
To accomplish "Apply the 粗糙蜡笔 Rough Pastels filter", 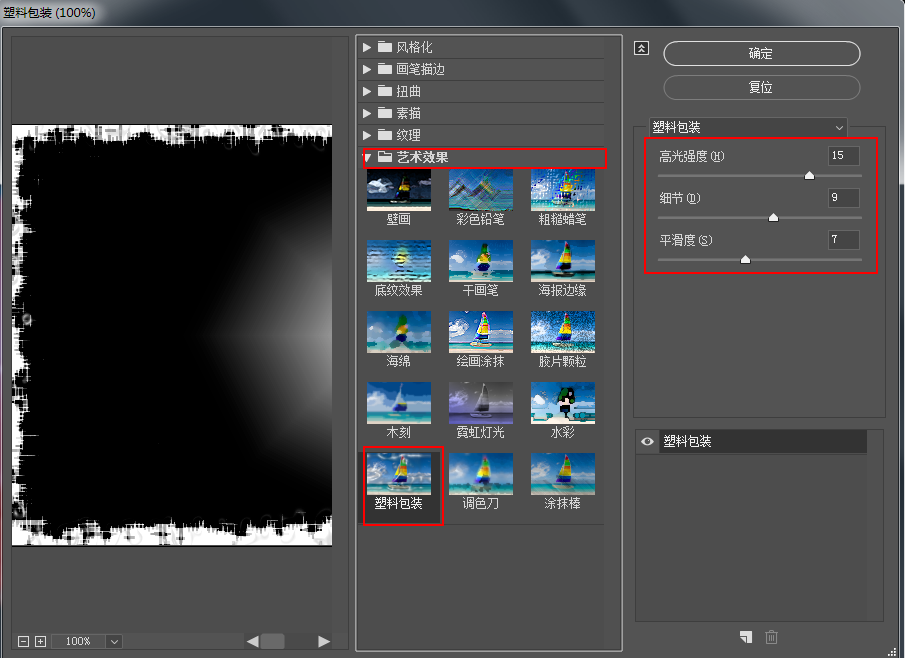I will coord(562,190).
